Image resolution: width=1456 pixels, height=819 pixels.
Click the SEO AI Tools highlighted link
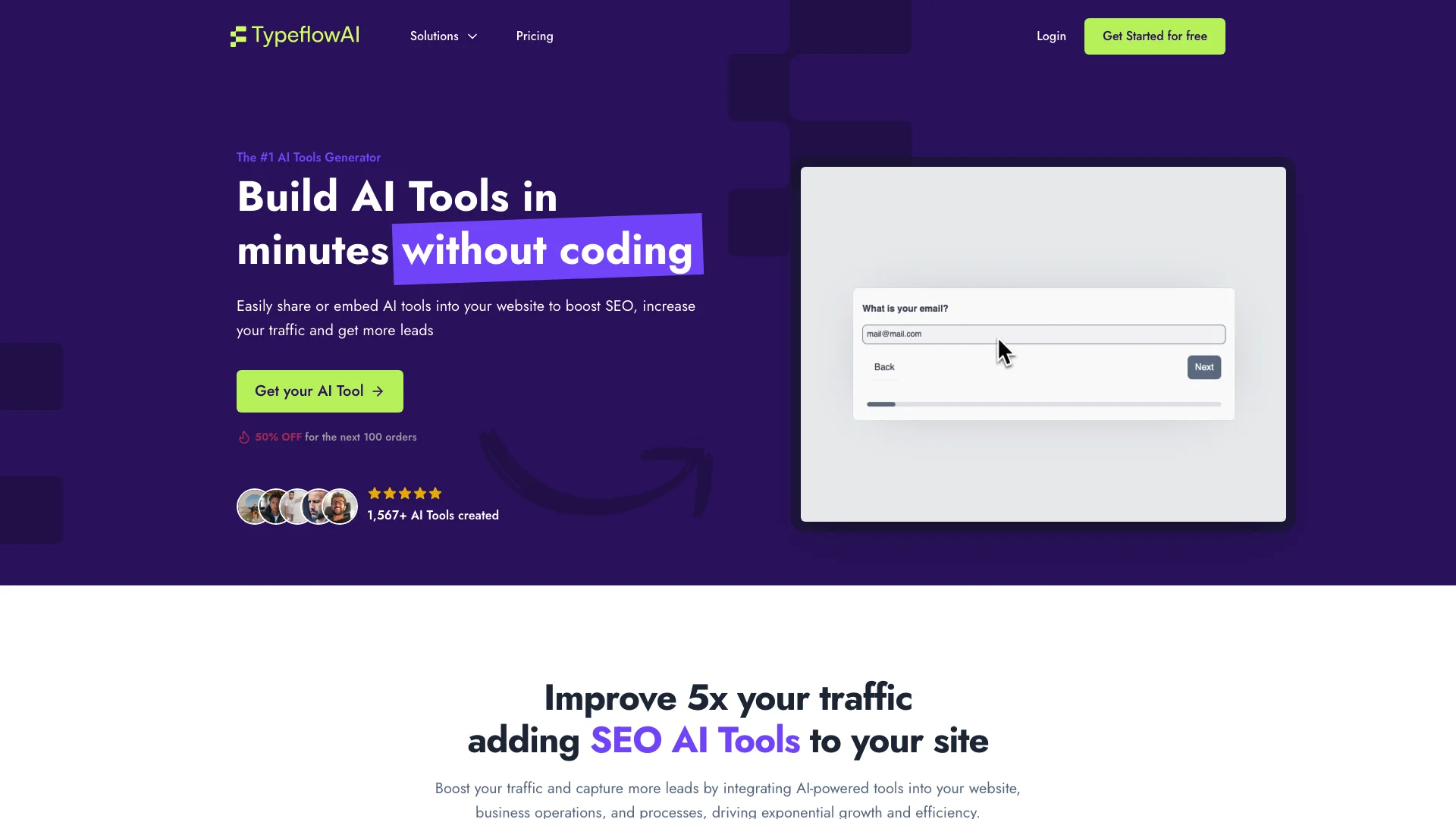(x=695, y=740)
